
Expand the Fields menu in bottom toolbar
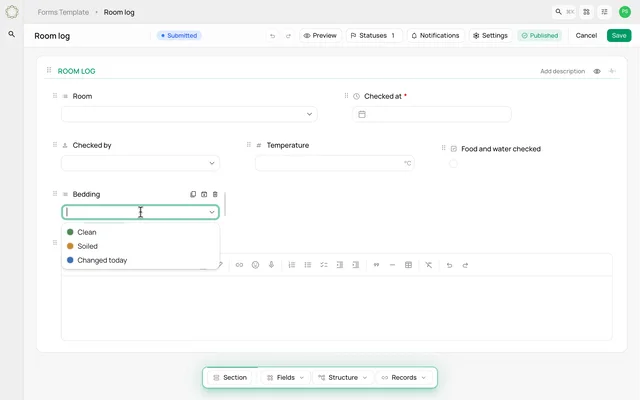tap(286, 378)
